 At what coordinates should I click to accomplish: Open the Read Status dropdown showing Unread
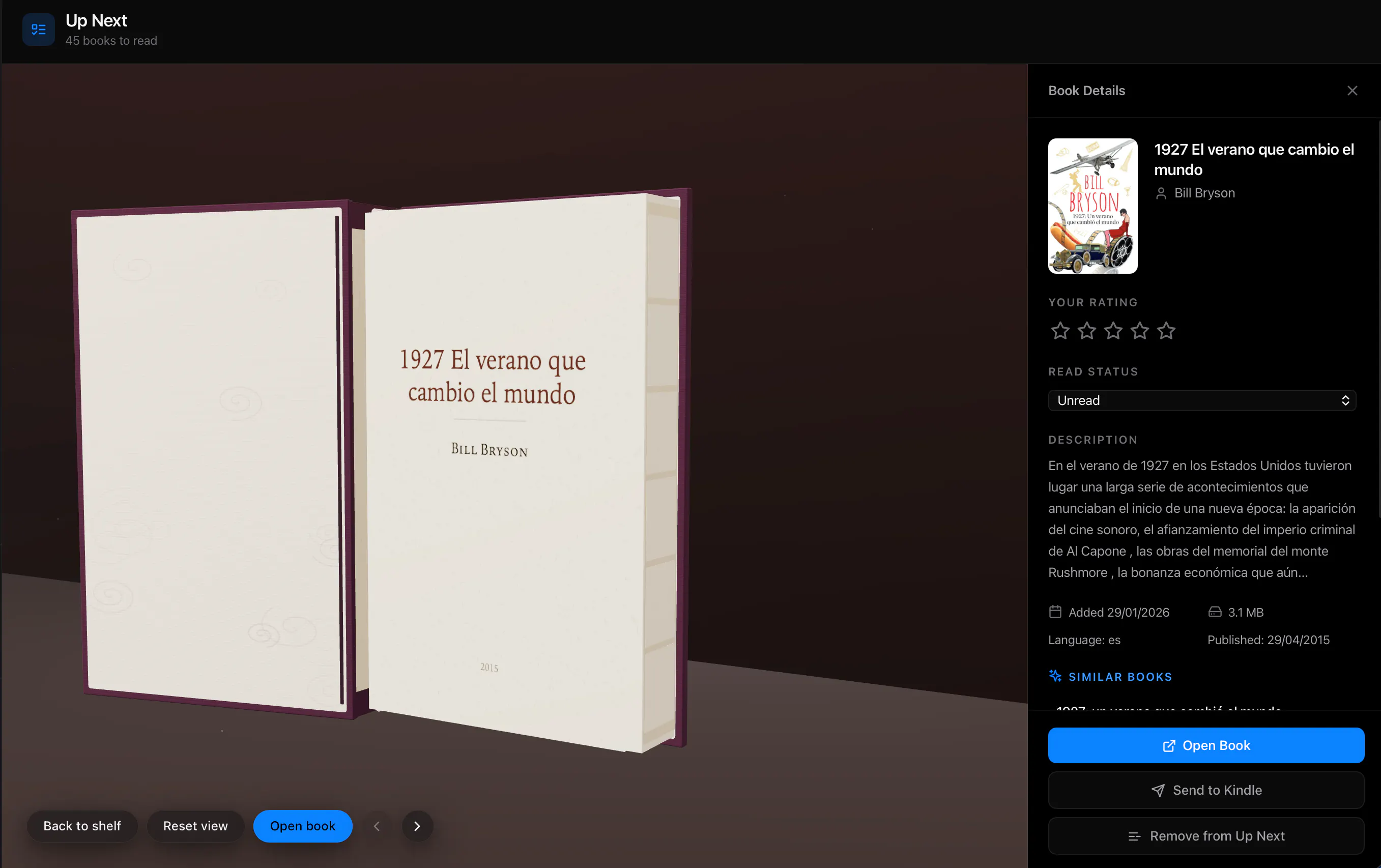(1201, 400)
